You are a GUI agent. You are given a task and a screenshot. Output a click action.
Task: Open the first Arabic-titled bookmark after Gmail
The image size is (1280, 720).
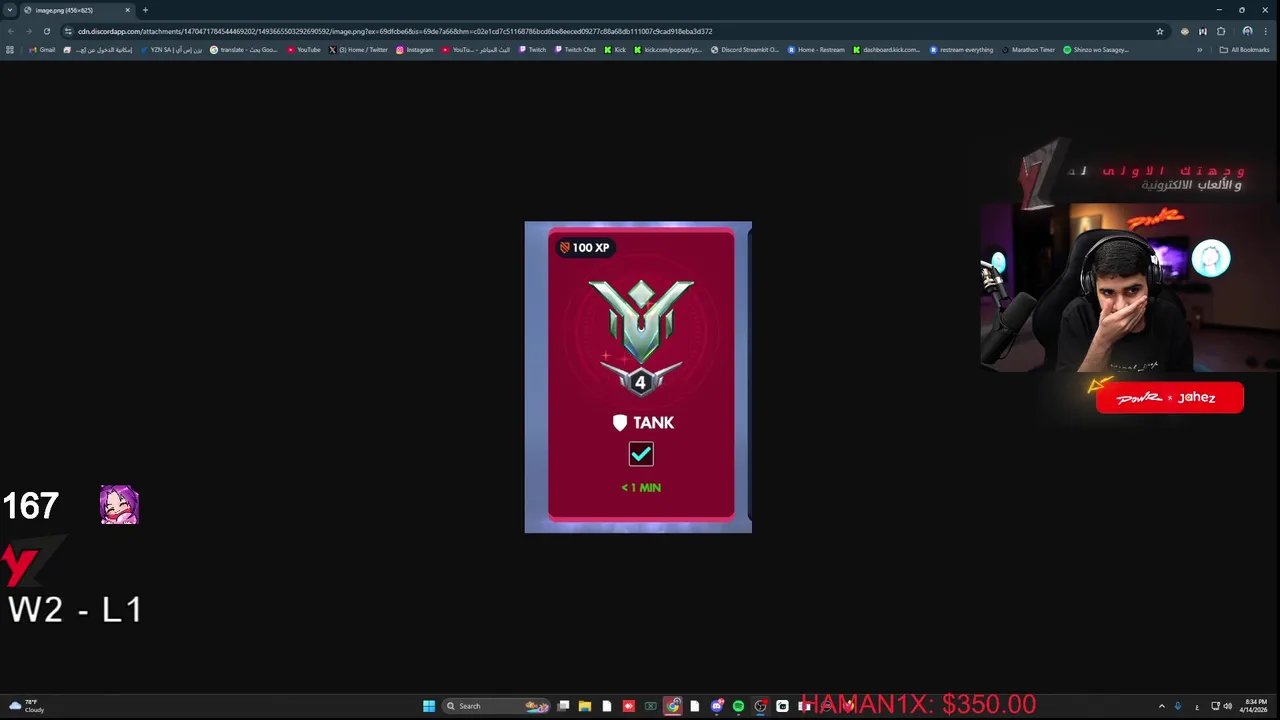point(98,50)
